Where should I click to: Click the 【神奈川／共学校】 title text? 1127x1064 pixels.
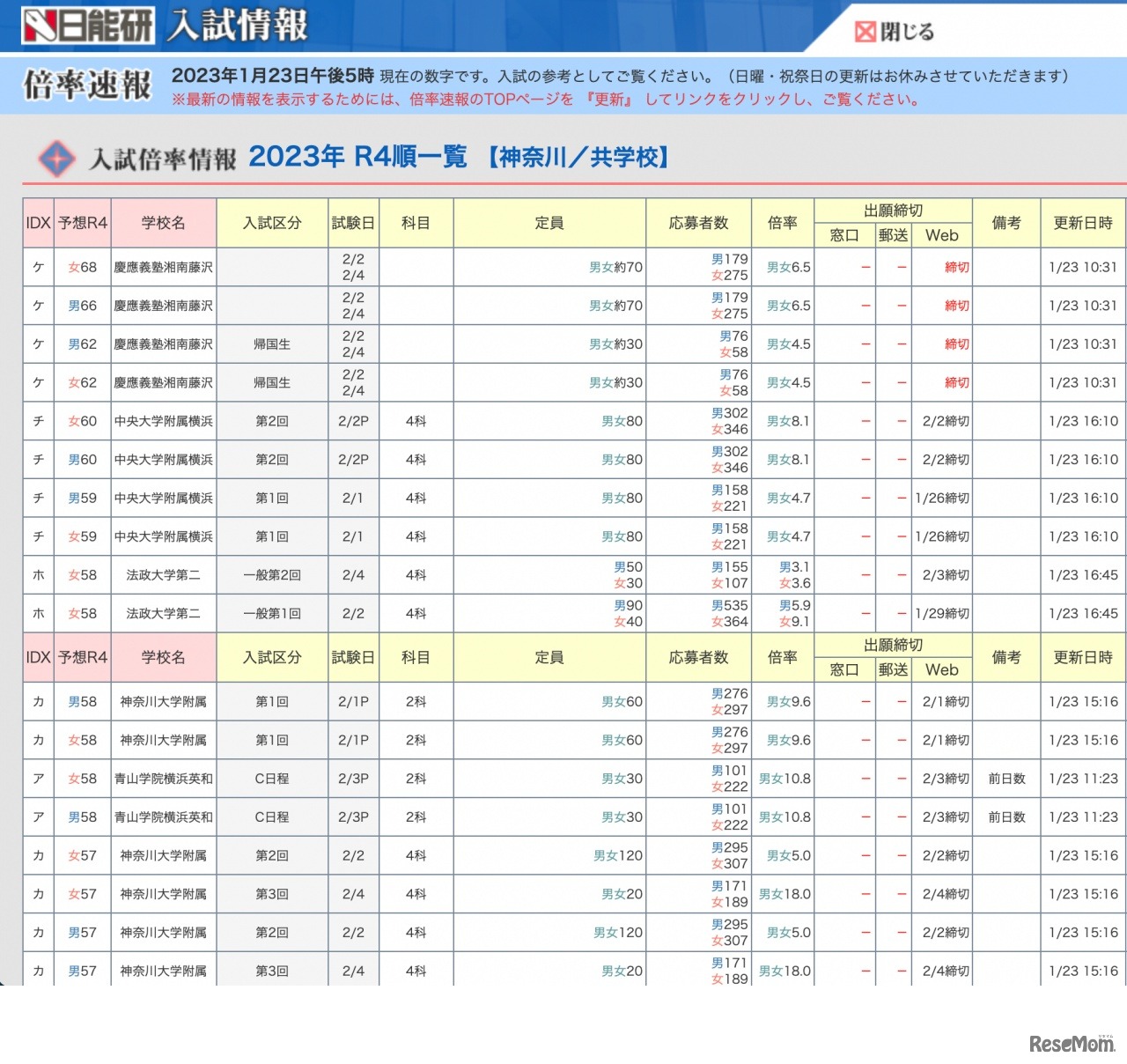pos(578,158)
